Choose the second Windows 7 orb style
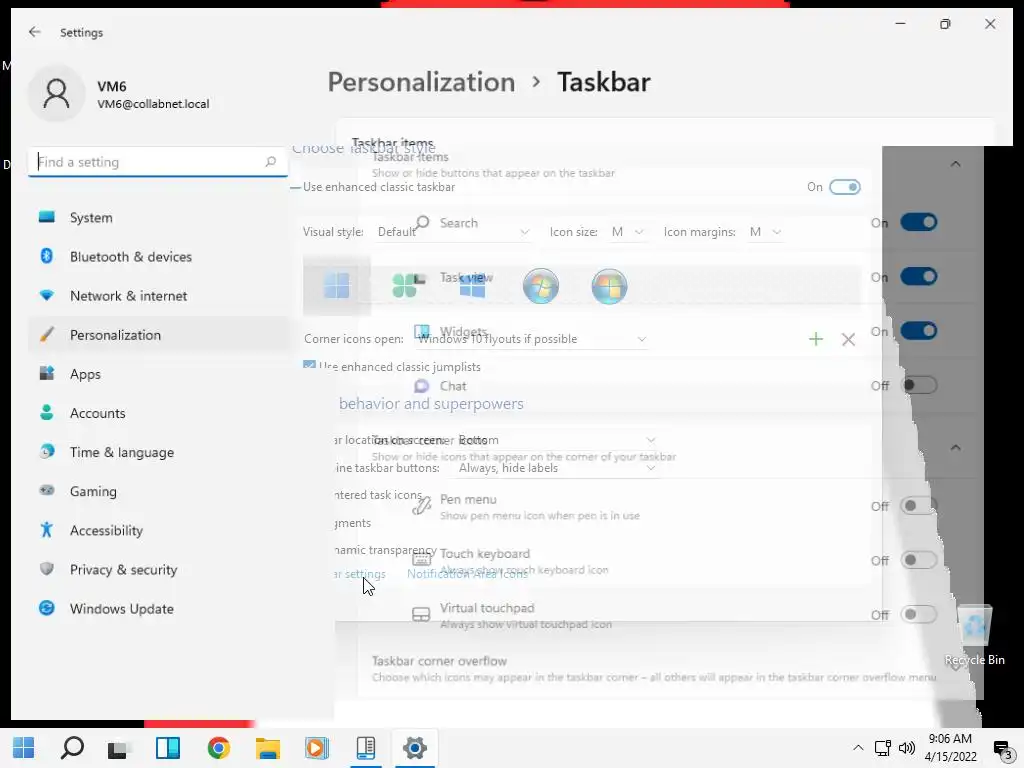The height and width of the screenshot is (768, 1024). pyautogui.click(x=609, y=286)
